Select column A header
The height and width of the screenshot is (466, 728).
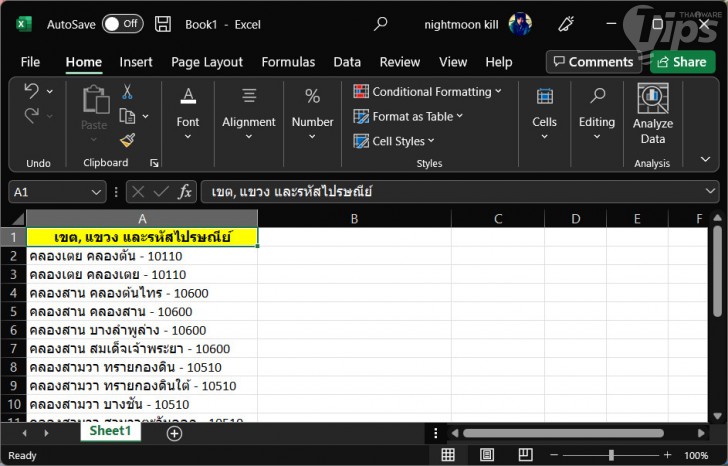pos(142,218)
